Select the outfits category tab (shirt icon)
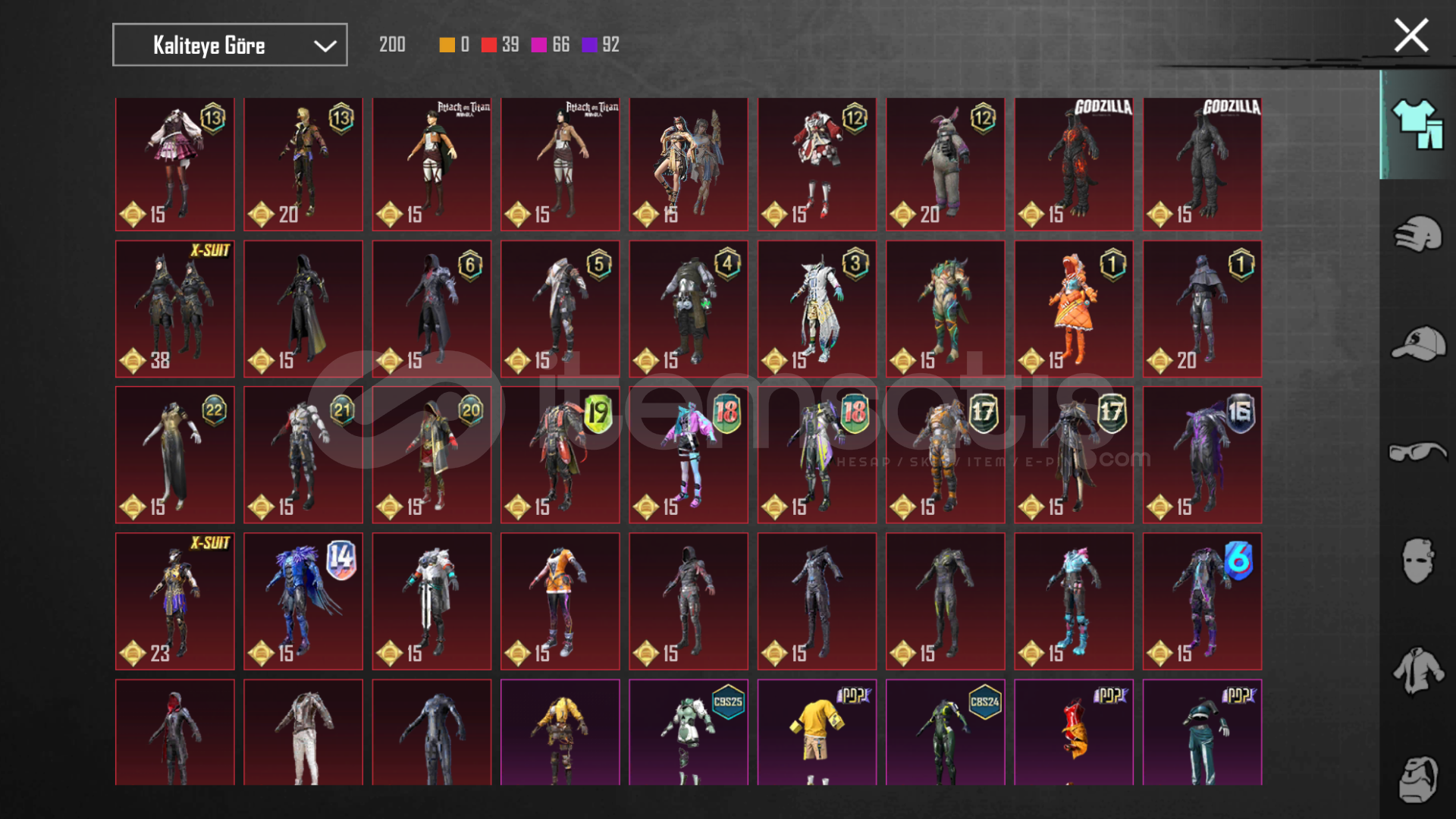The height and width of the screenshot is (819, 1456). tap(1417, 124)
